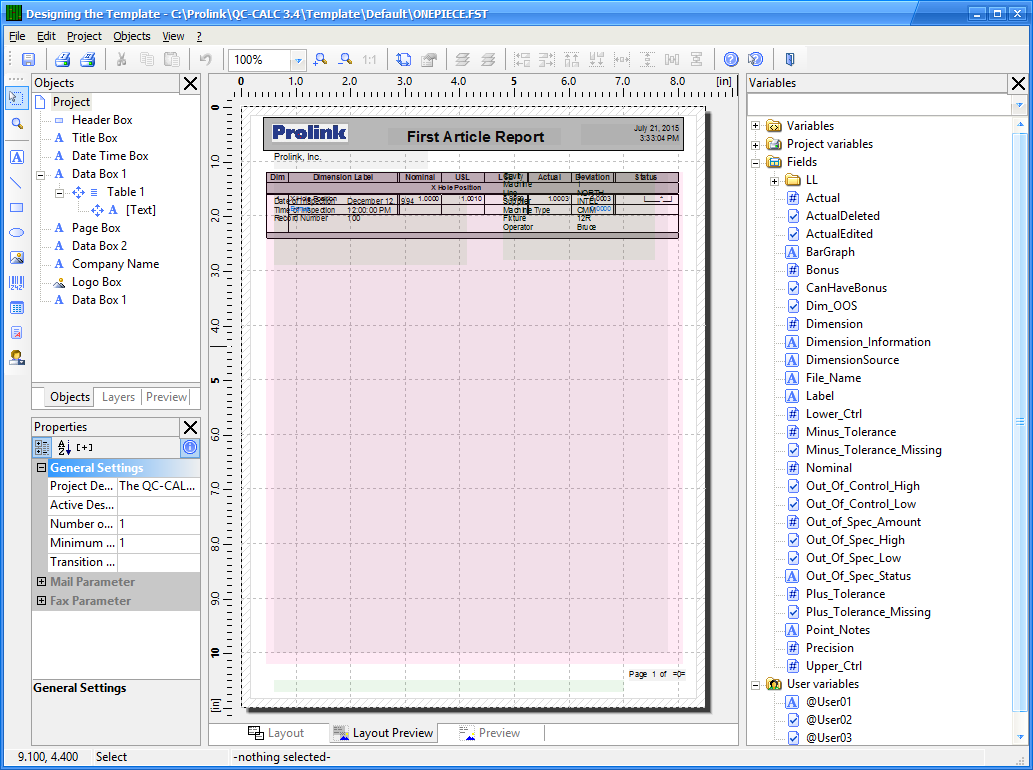Screen dimensions: 1033x770
Task: Click the Copy icon in toolbar
Action: point(146,60)
